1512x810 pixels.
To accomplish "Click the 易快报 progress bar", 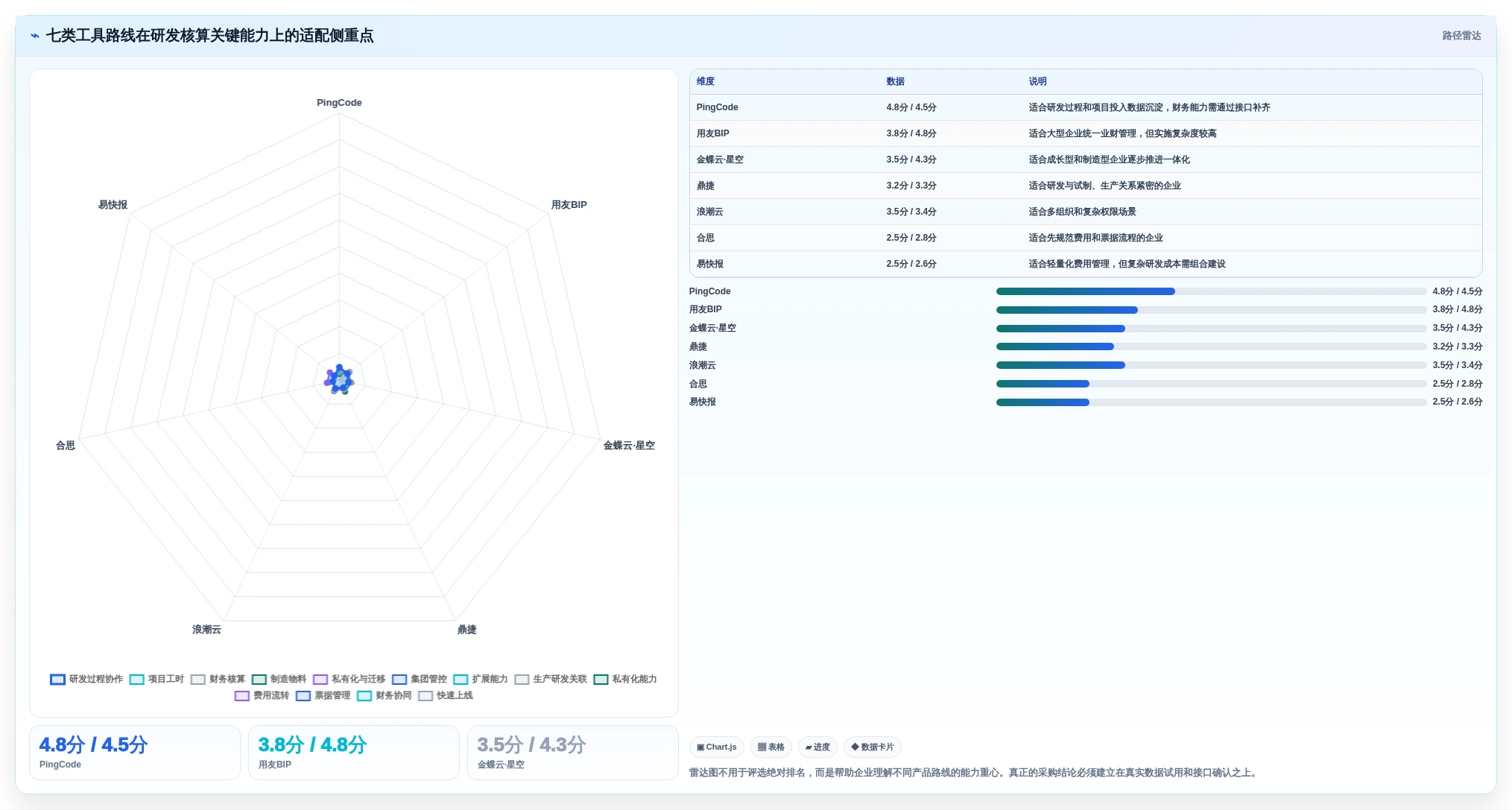I will pyautogui.click(x=1211, y=402).
